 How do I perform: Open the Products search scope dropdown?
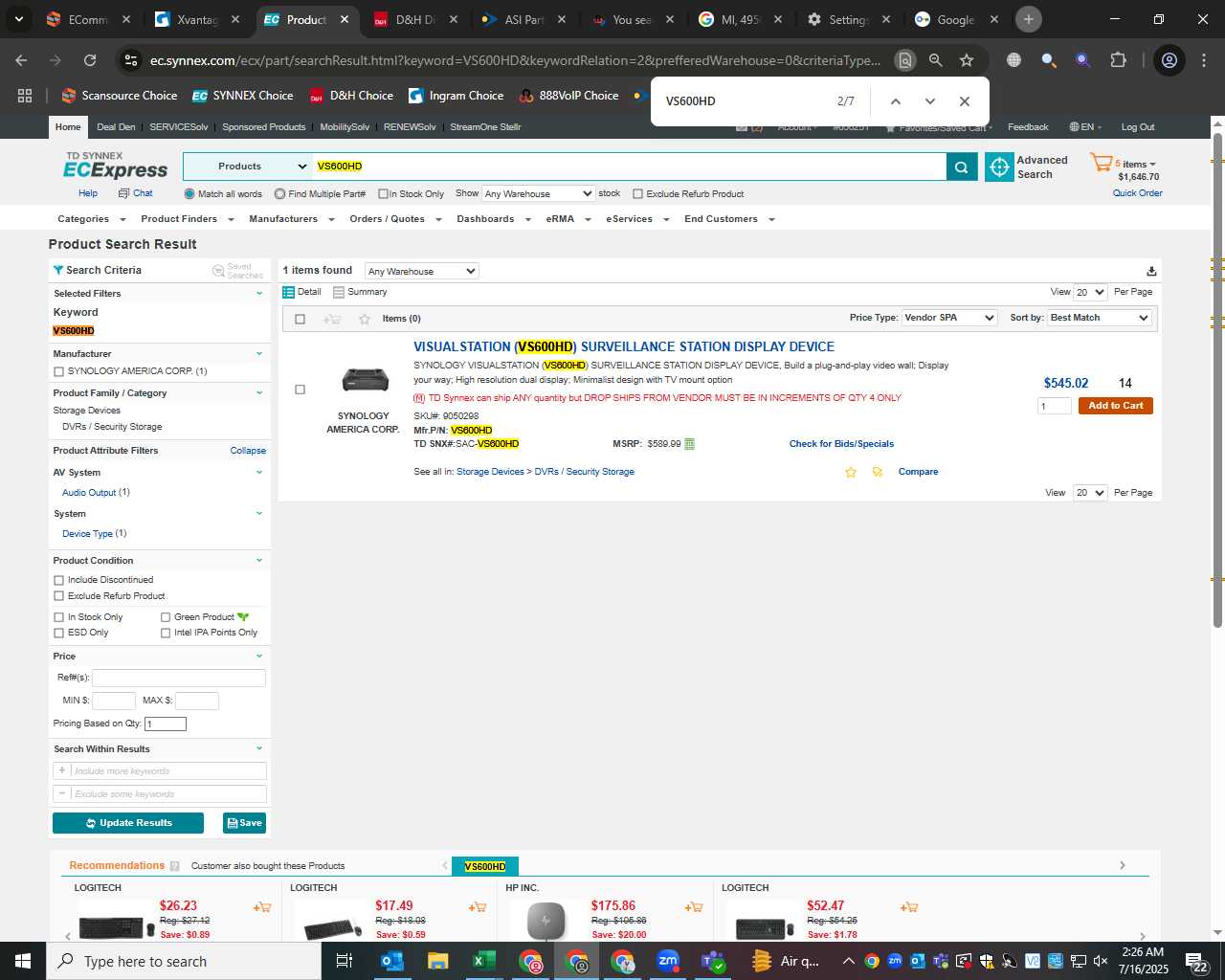tap(248, 167)
